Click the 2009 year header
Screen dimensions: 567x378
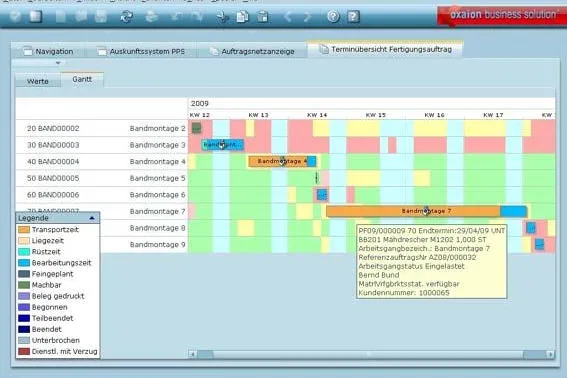(200, 103)
